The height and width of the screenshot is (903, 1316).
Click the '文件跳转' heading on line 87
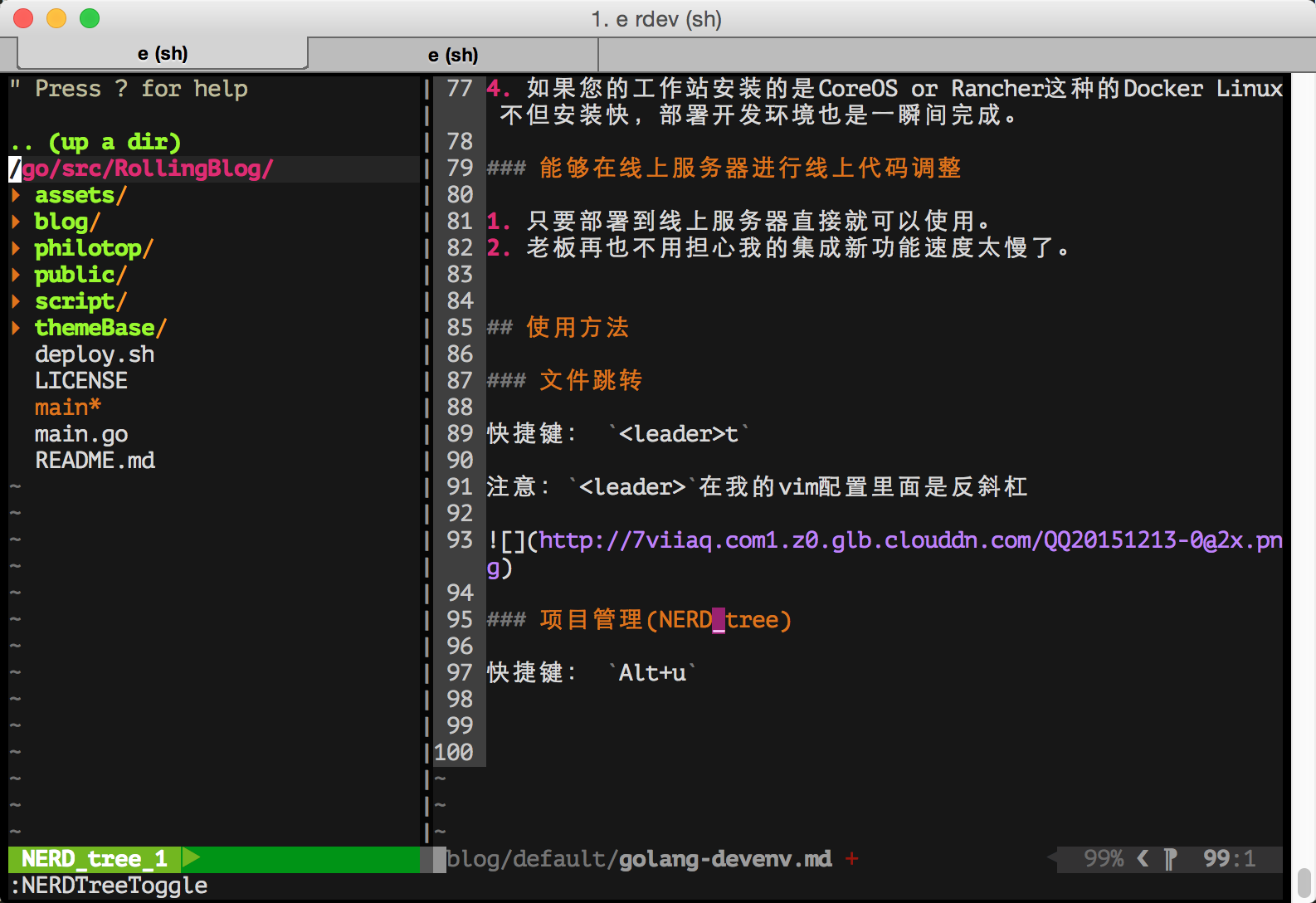[591, 381]
